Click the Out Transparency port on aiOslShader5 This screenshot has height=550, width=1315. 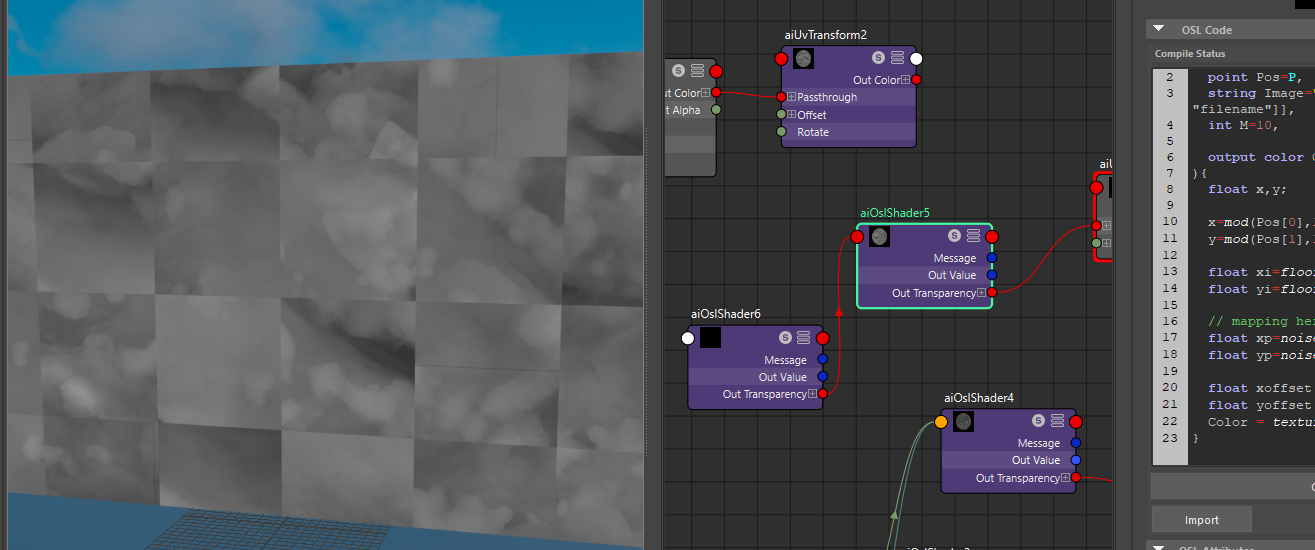pos(991,293)
